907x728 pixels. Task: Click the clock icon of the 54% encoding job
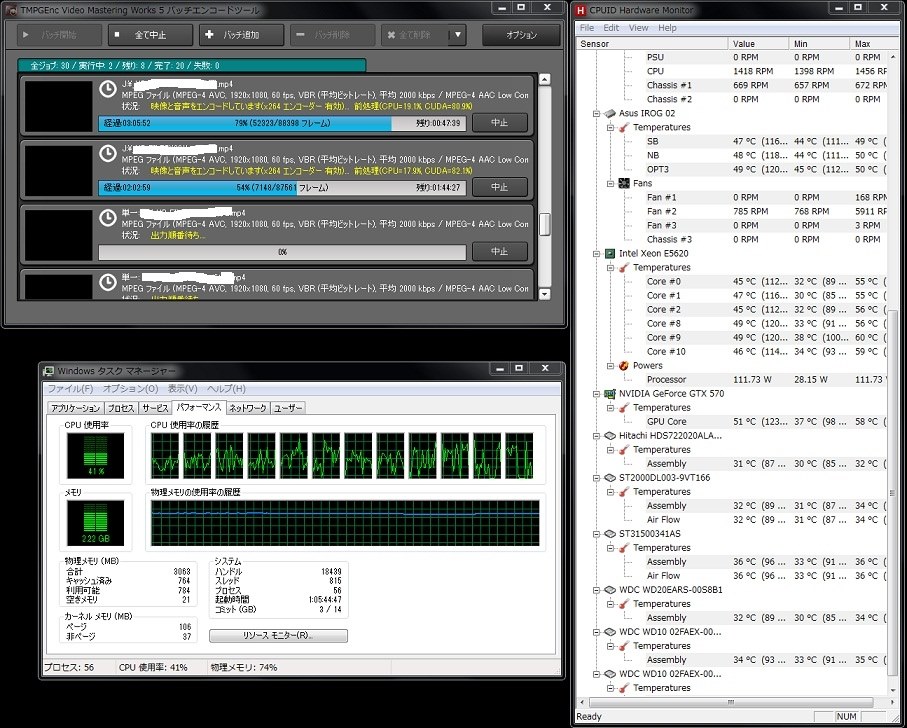(x=108, y=154)
